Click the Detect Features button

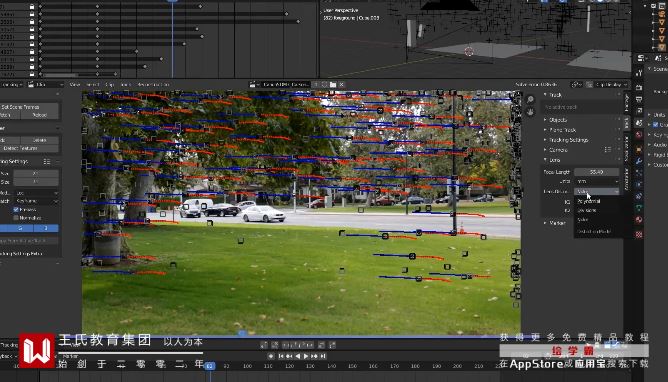click(29, 148)
